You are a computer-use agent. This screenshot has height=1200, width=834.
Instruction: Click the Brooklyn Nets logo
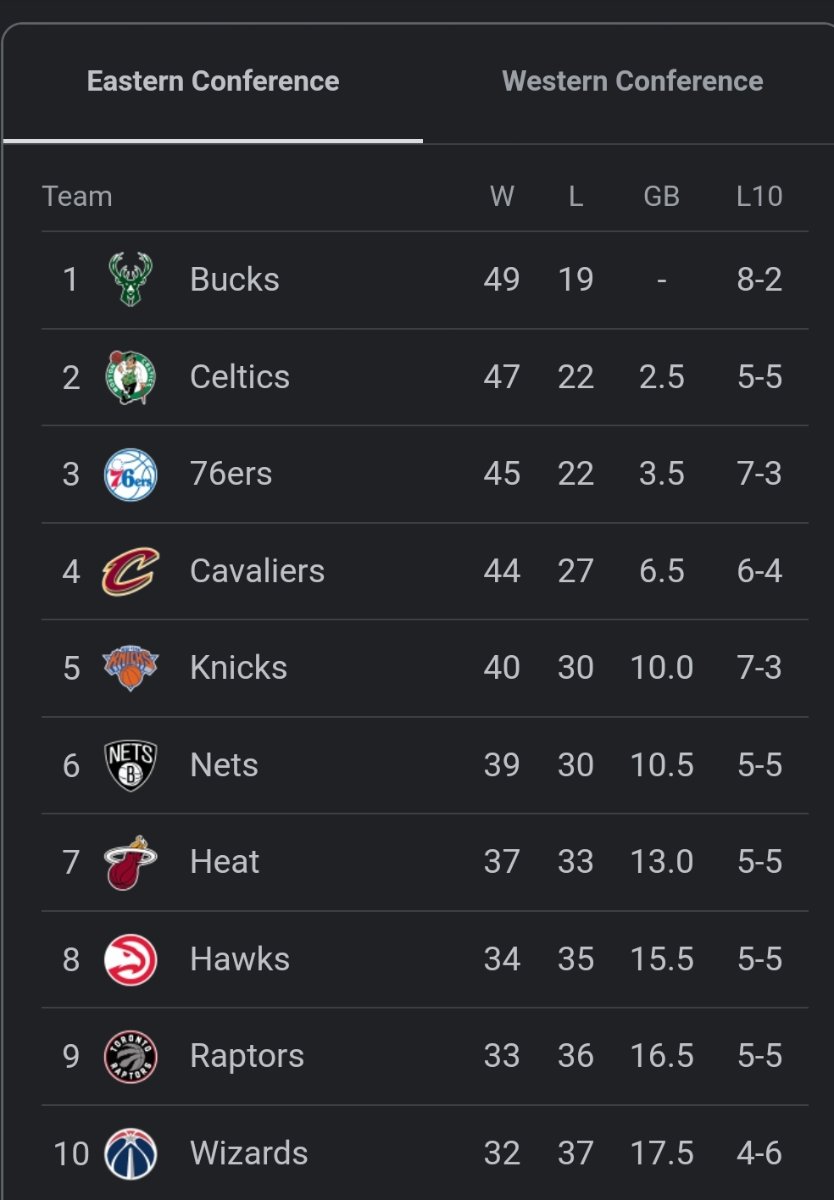[131, 765]
